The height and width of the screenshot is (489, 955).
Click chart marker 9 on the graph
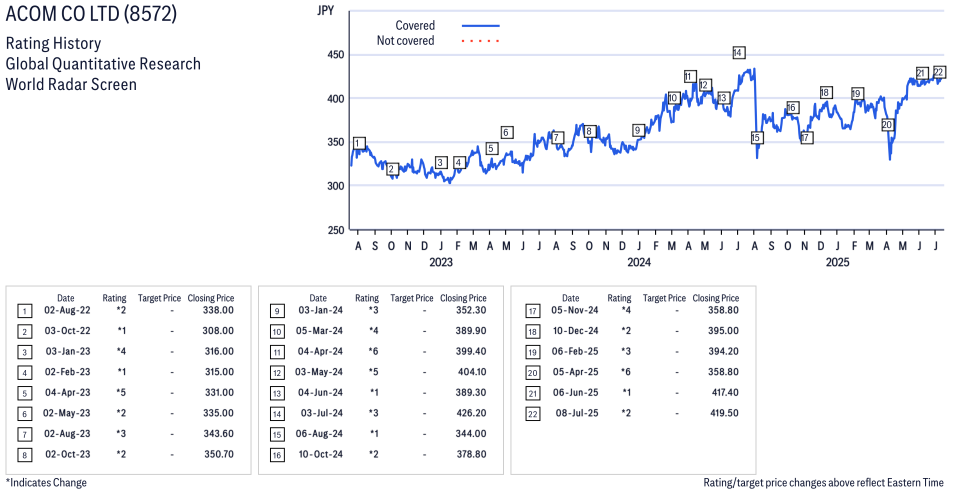[x=638, y=130]
